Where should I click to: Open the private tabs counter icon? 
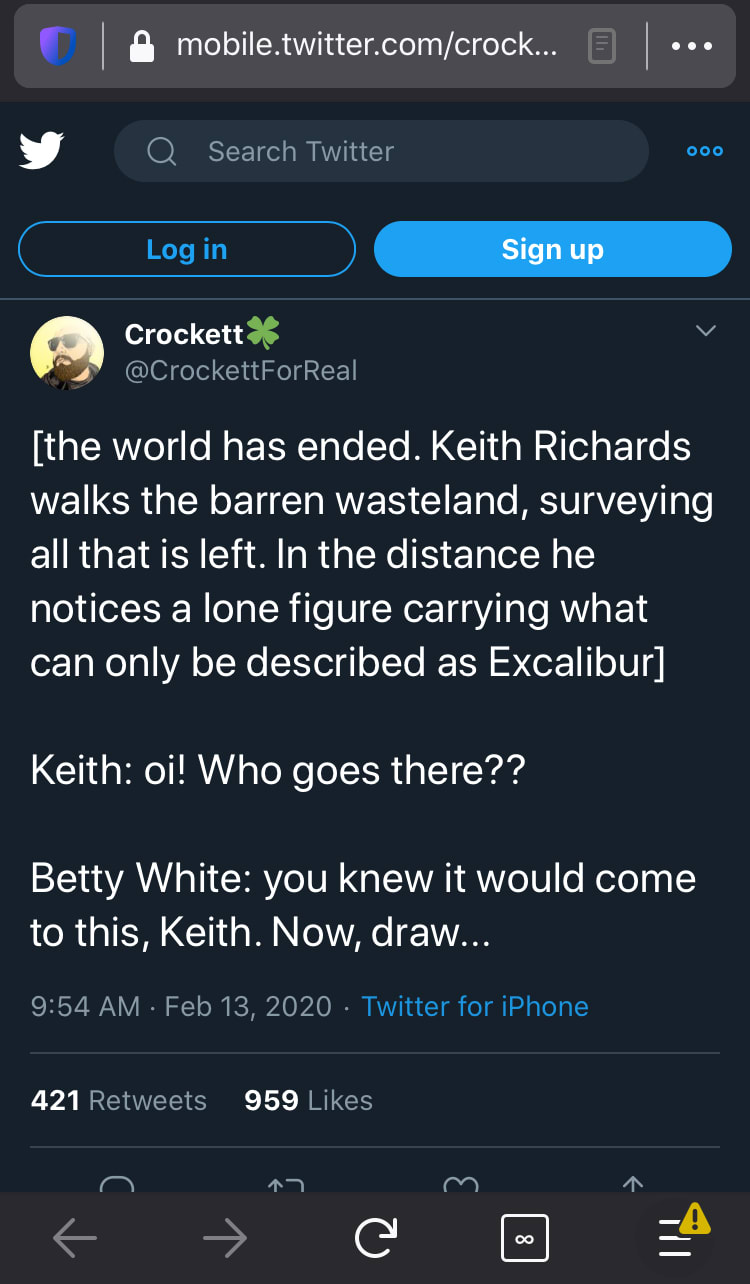524,1240
